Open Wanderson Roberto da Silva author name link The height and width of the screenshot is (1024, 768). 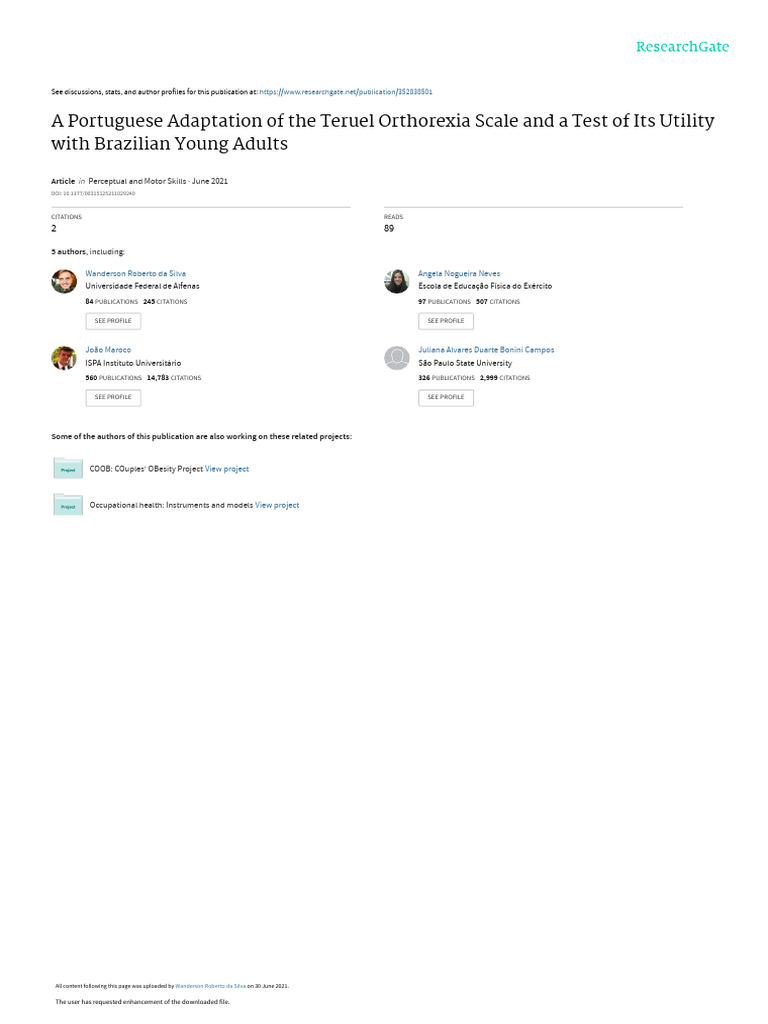(x=136, y=274)
